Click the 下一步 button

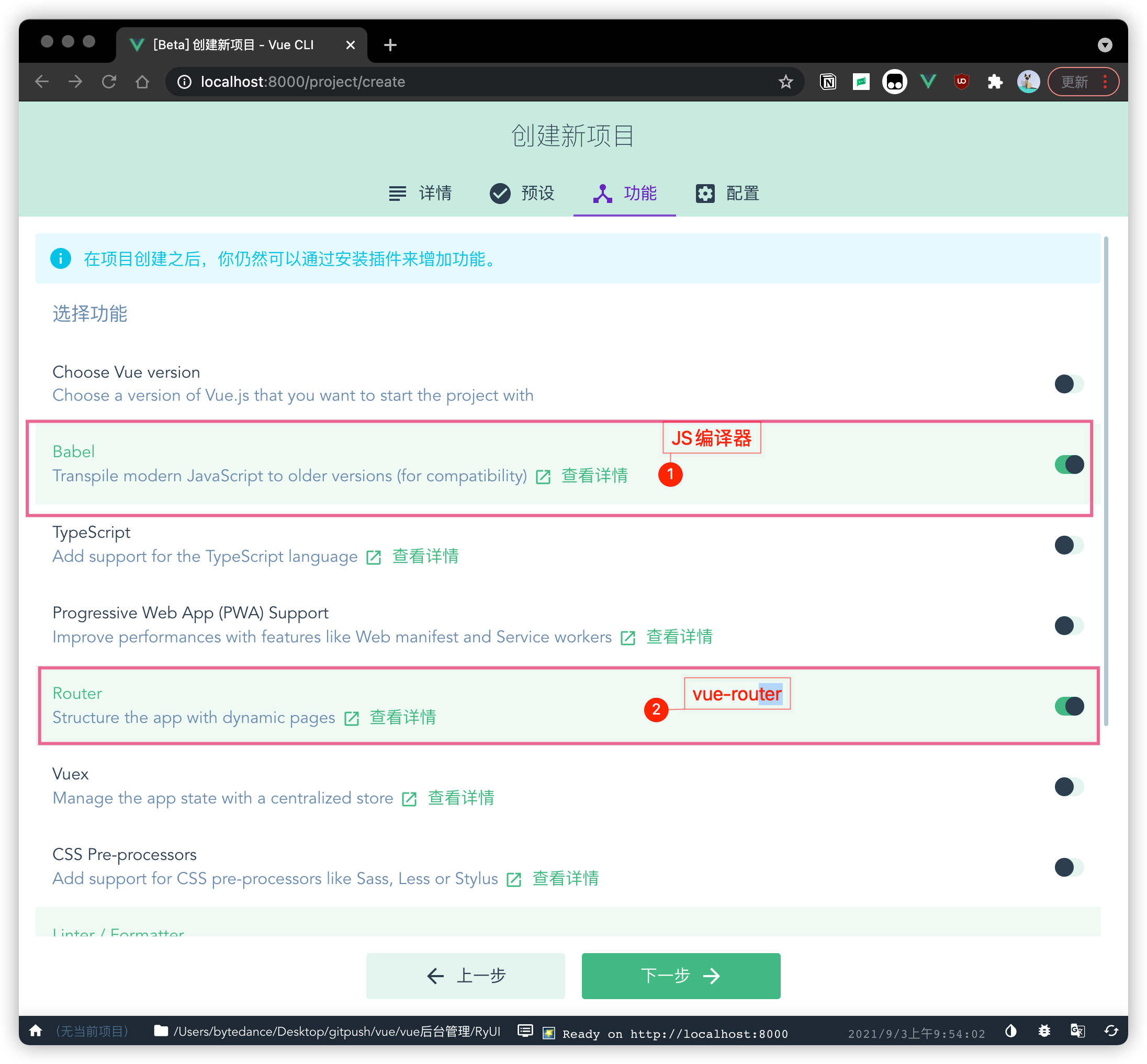(x=681, y=975)
